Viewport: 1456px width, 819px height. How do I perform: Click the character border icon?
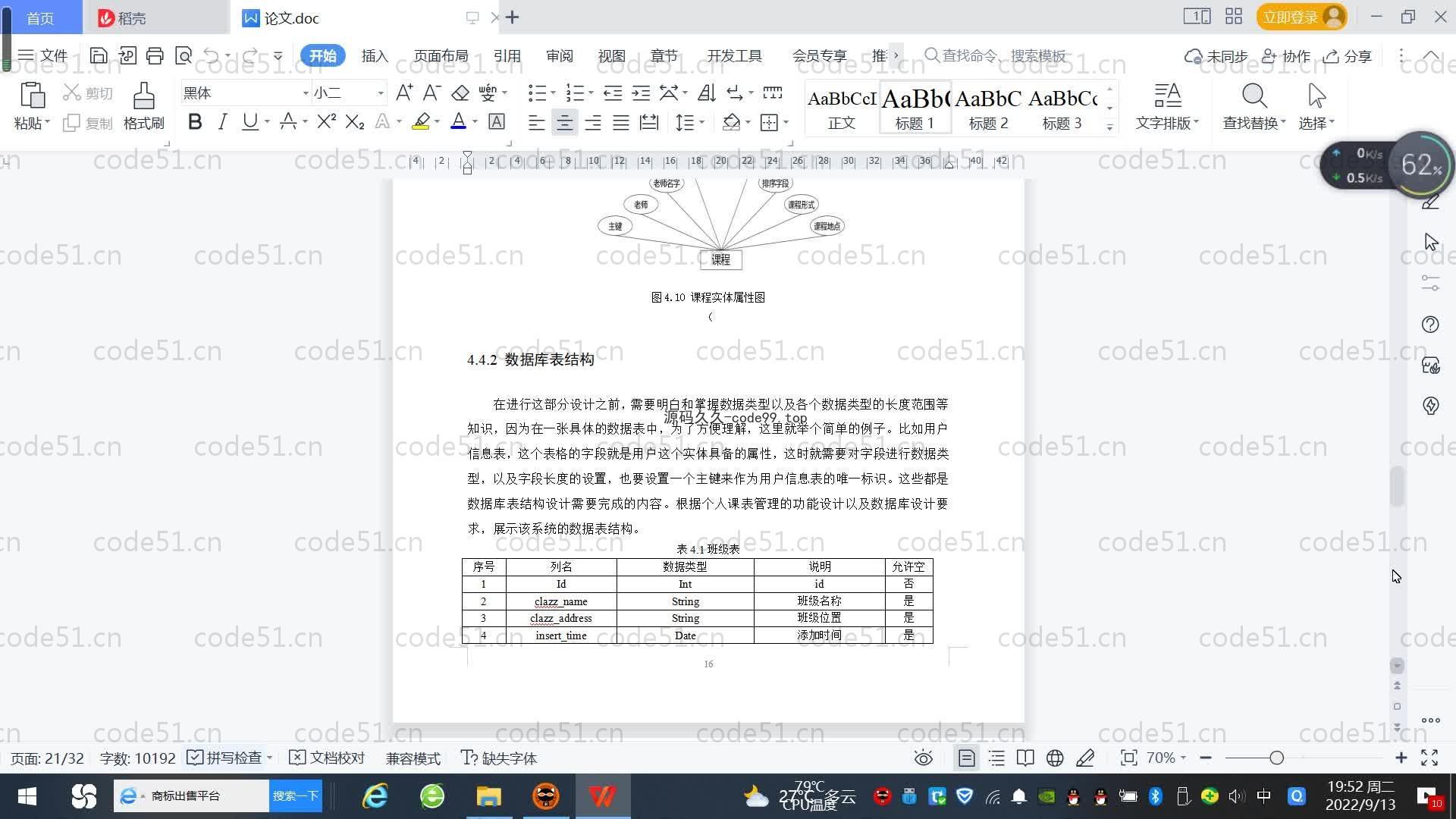pos(497,121)
